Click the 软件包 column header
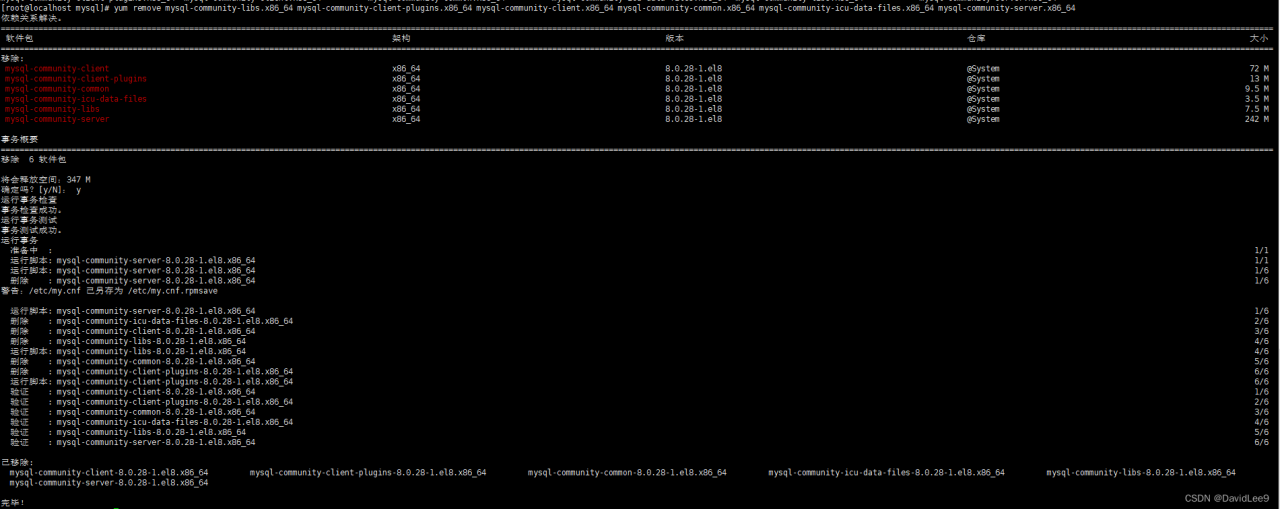This screenshot has width=1280, height=509. click(x=18, y=38)
